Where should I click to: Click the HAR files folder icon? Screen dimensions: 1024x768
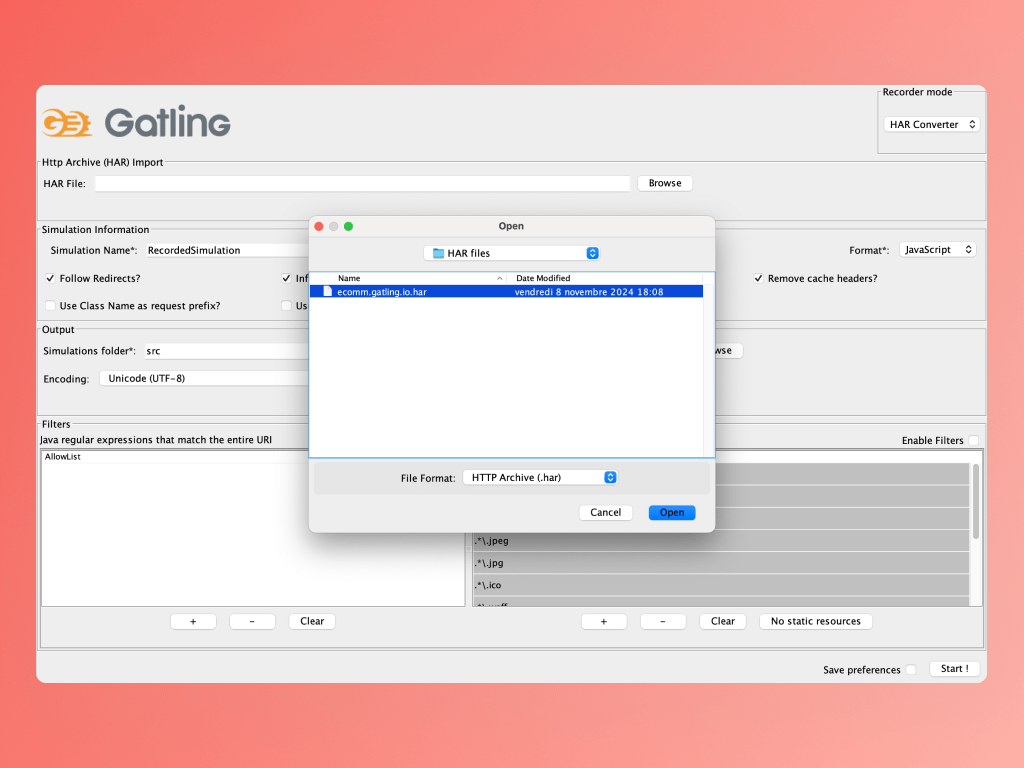pyautogui.click(x=438, y=253)
